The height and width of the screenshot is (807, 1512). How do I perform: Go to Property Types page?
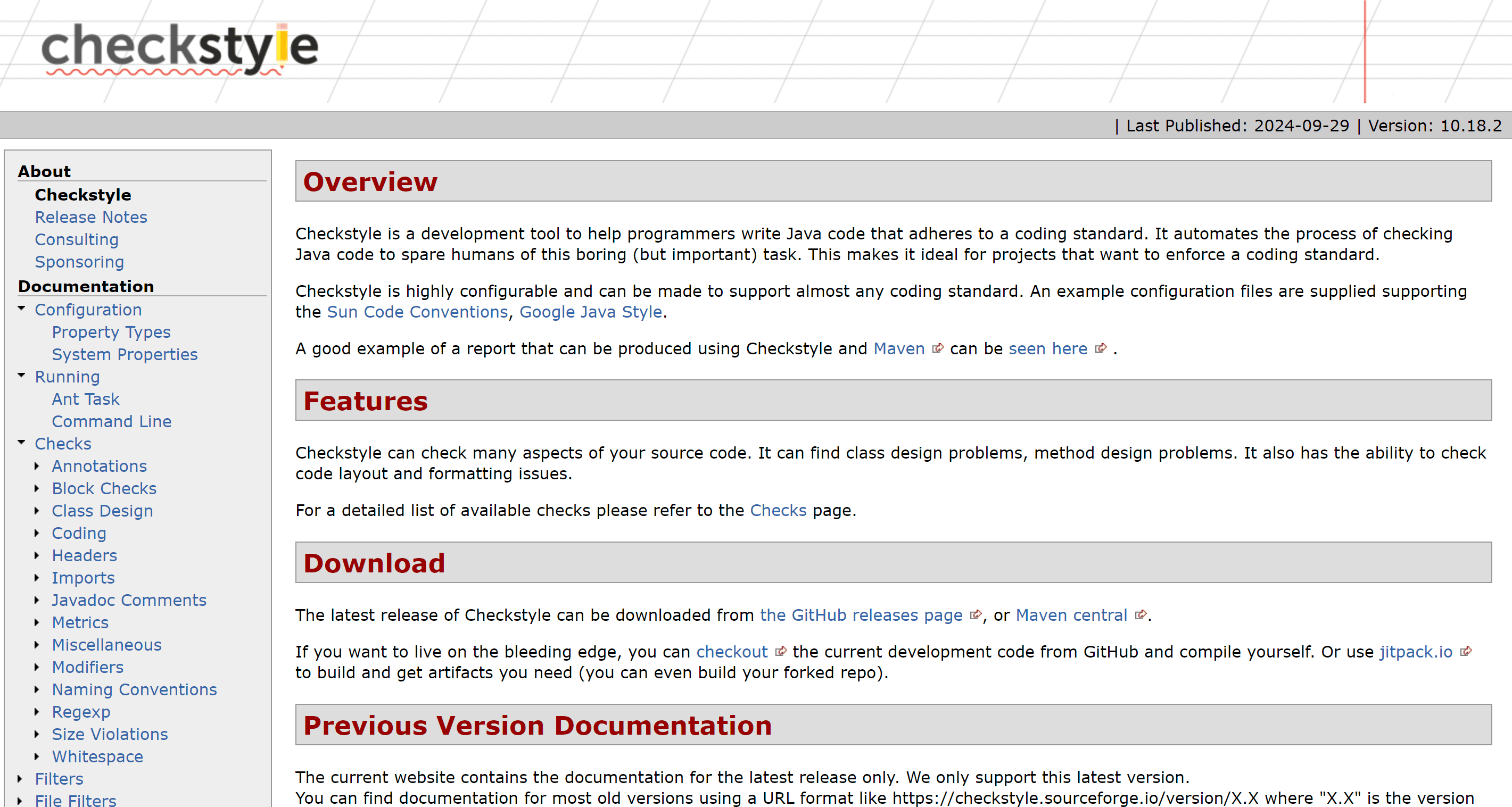(x=111, y=332)
